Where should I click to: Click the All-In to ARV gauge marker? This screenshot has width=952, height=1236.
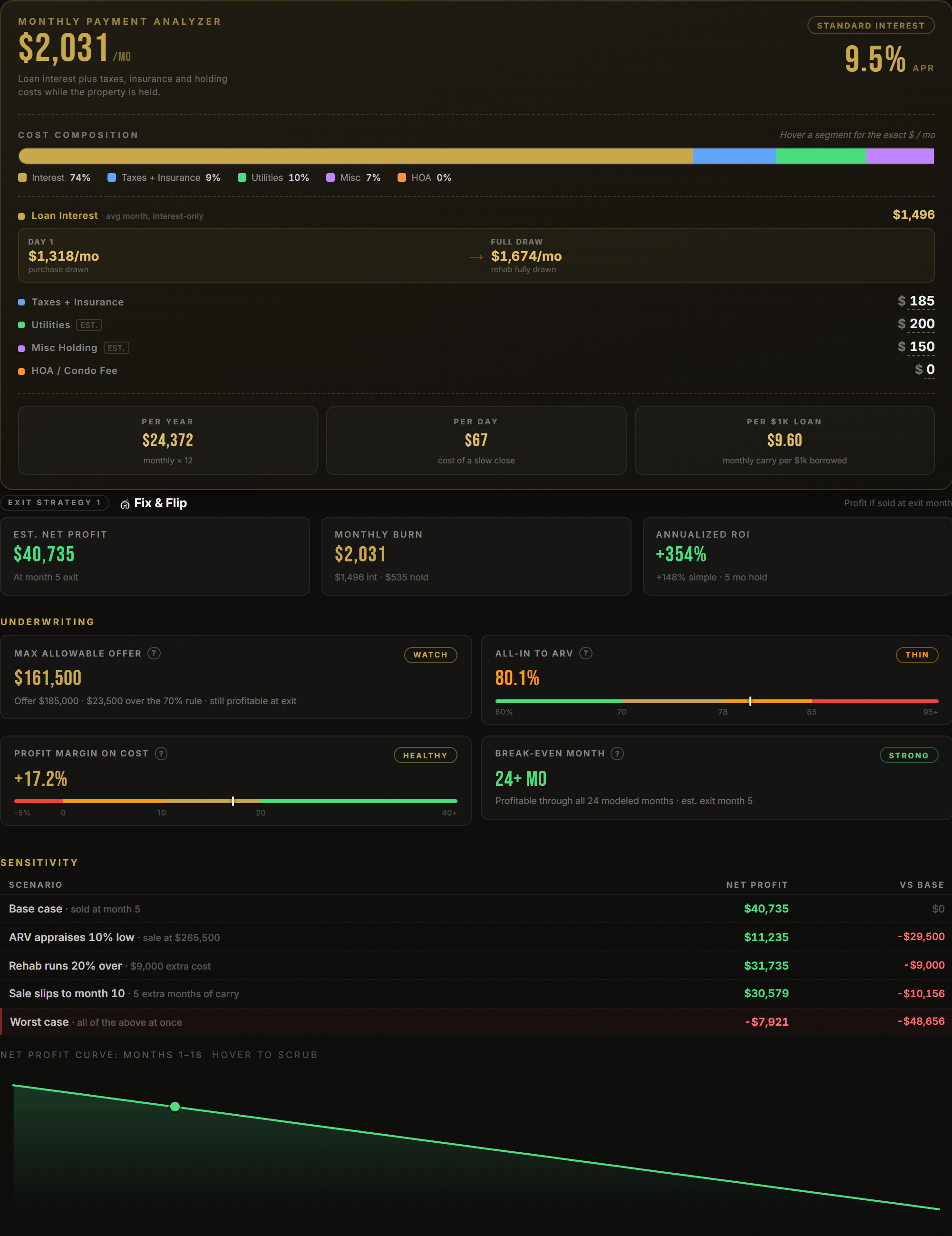pyautogui.click(x=750, y=701)
